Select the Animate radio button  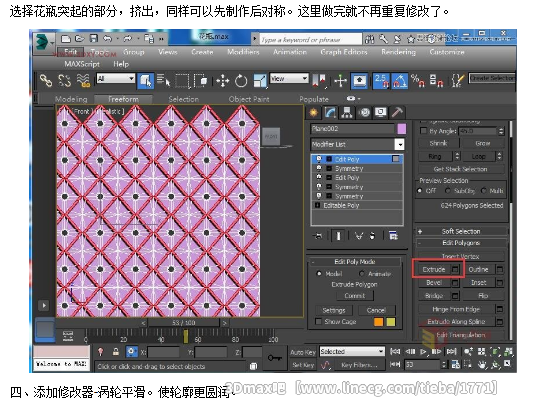[x=362, y=273]
